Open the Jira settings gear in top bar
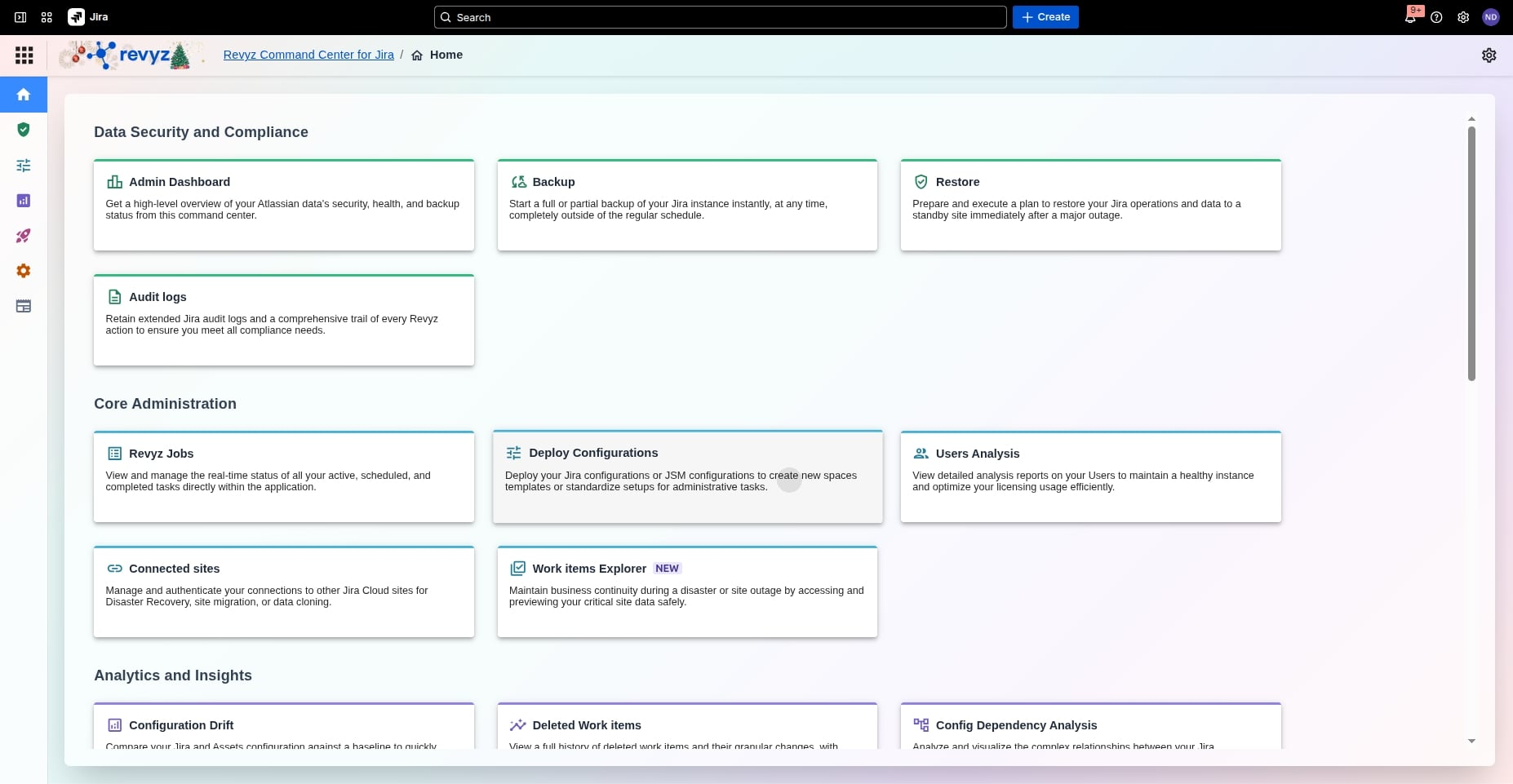The height and width of the screenshot is (784, 1513). click(x=1463, y=17)
